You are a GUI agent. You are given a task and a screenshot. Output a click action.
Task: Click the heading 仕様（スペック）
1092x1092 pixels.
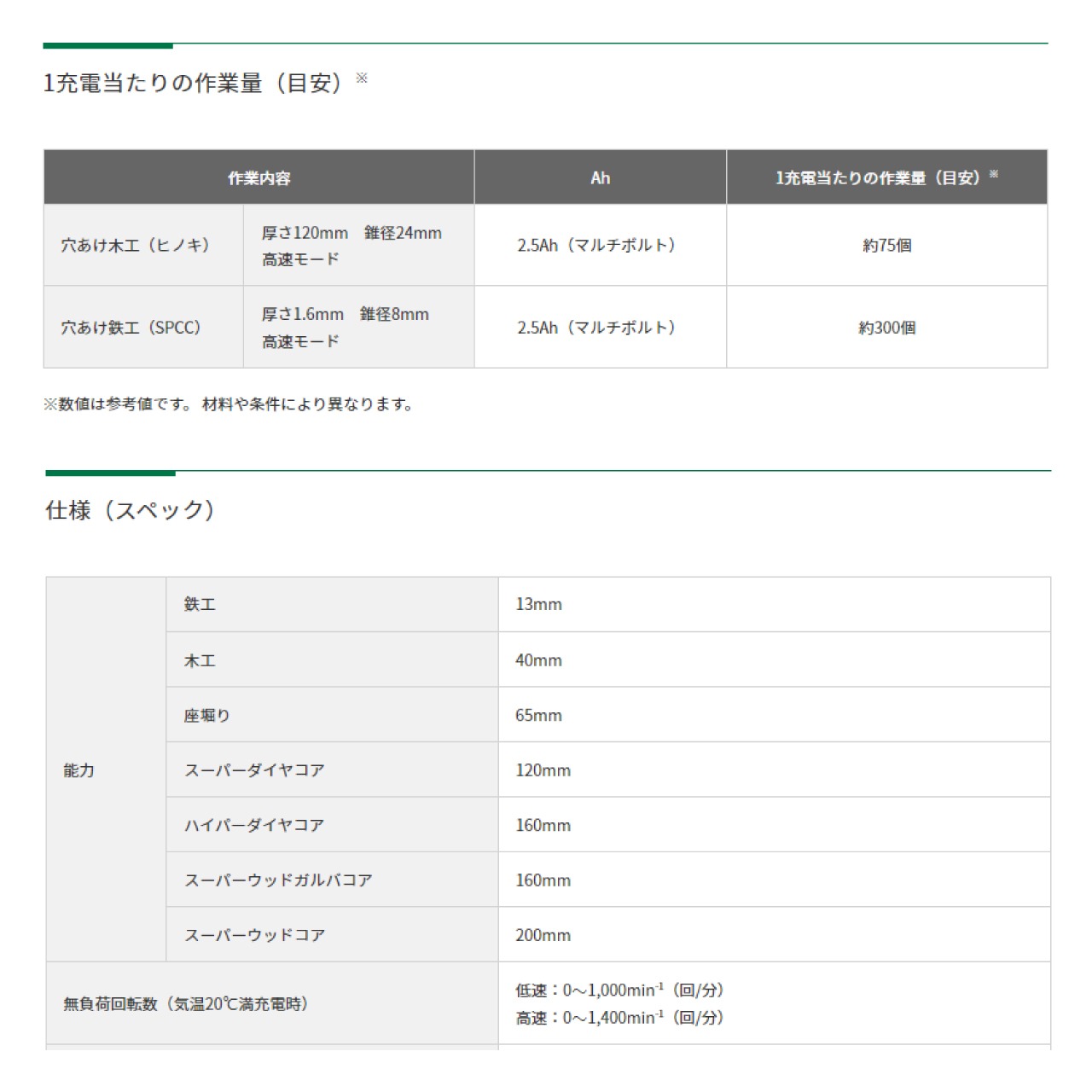coord(130,510)
